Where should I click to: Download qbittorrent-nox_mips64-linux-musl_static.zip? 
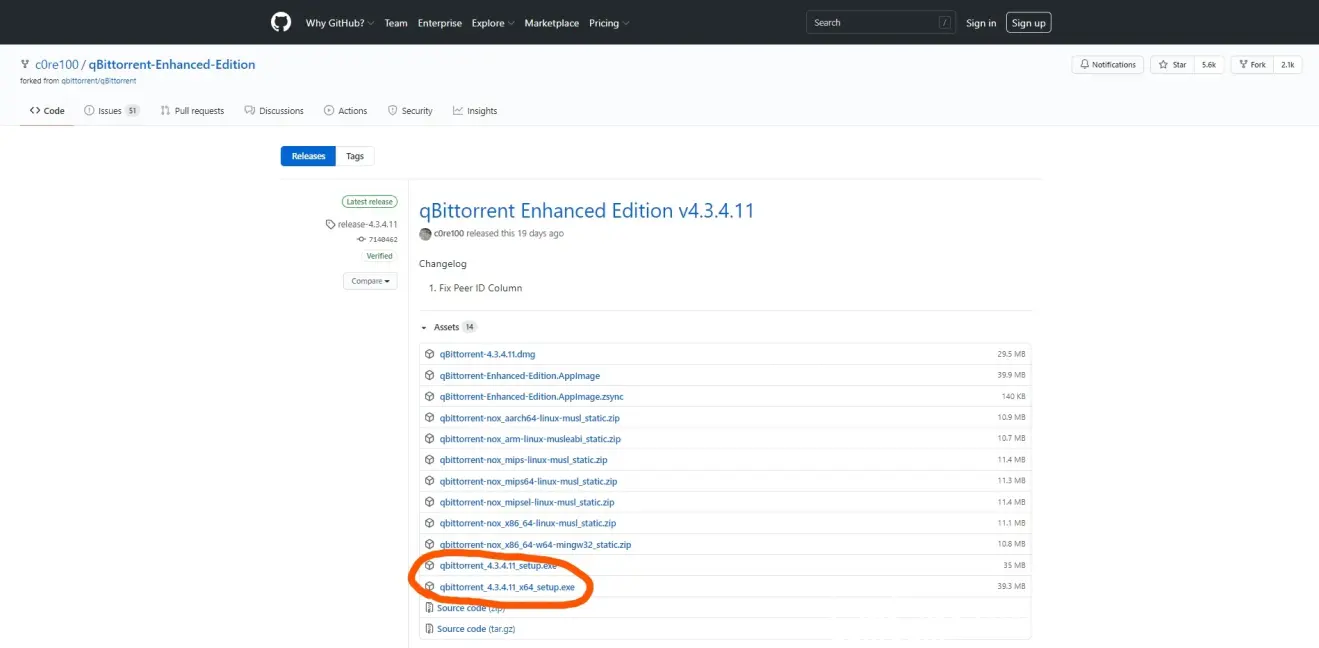point(528,481)
